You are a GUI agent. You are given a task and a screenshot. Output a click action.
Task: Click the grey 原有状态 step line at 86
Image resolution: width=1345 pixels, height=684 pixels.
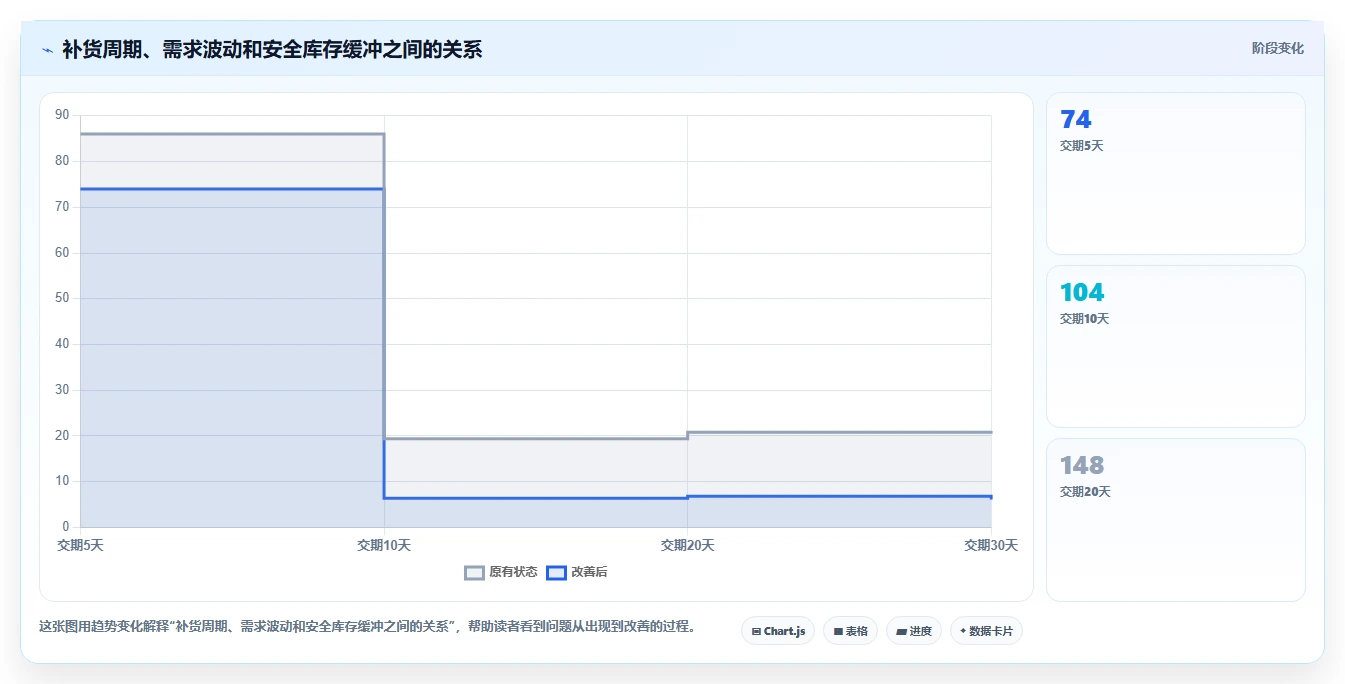tap(232, 134)
